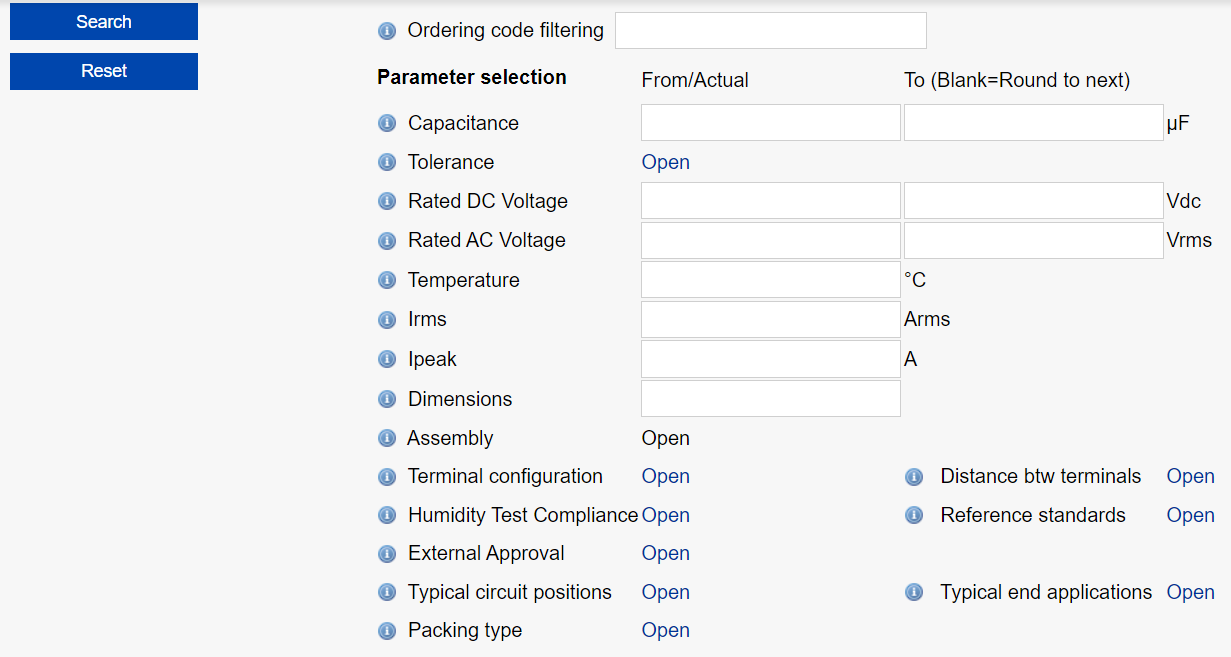Viewport: 1231px width, 657px height.
Task: Open External Approval options
Action: pyautogui.click(x=666, y=553)
